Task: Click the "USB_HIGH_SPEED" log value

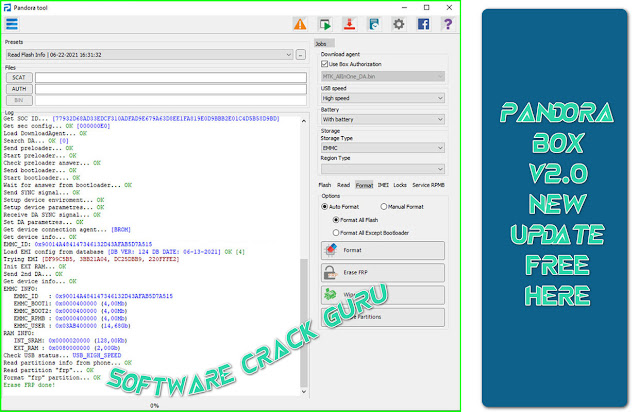Action: point(97,355)
